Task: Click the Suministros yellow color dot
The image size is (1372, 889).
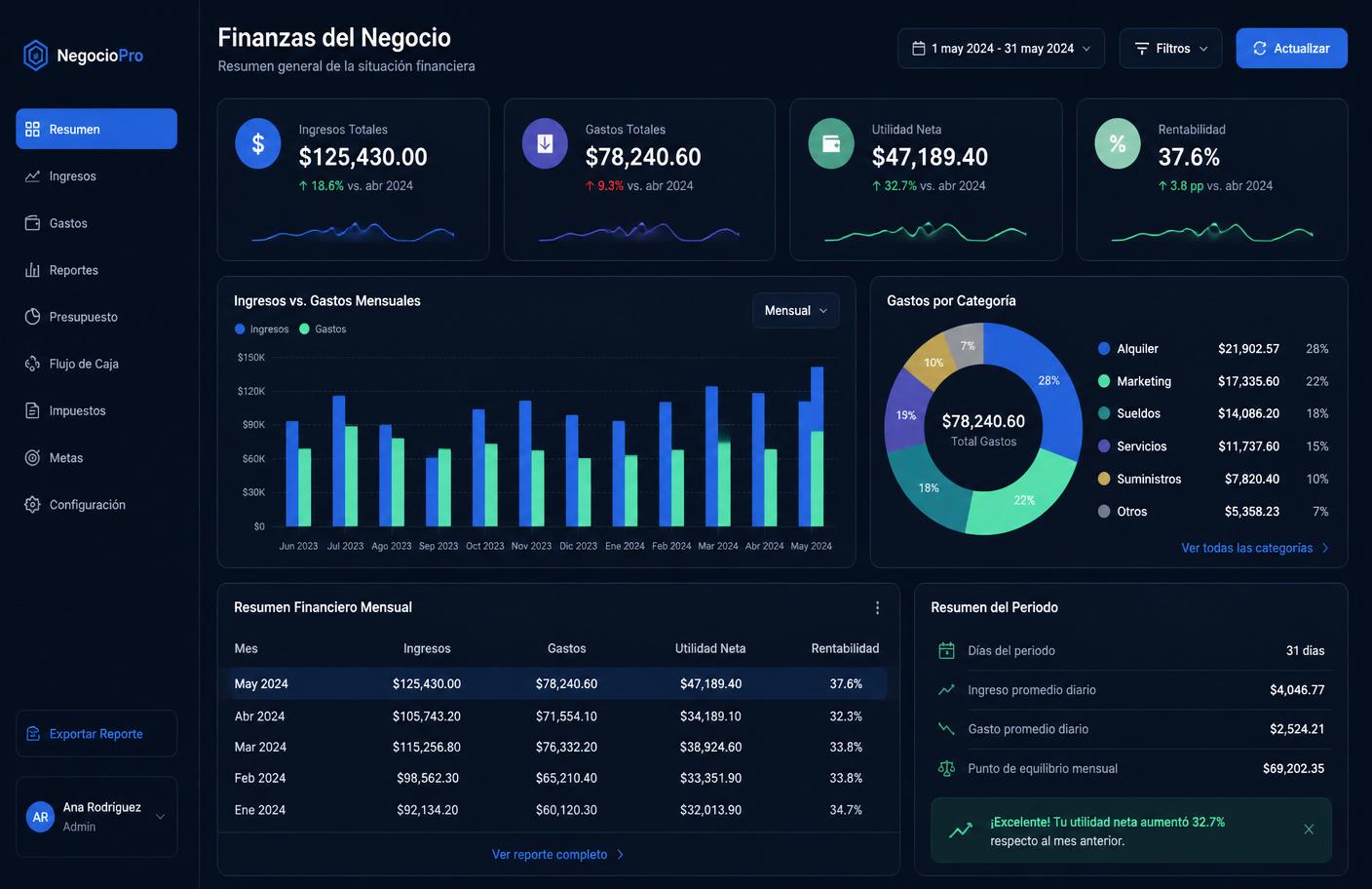Action: coord(1104,479)
